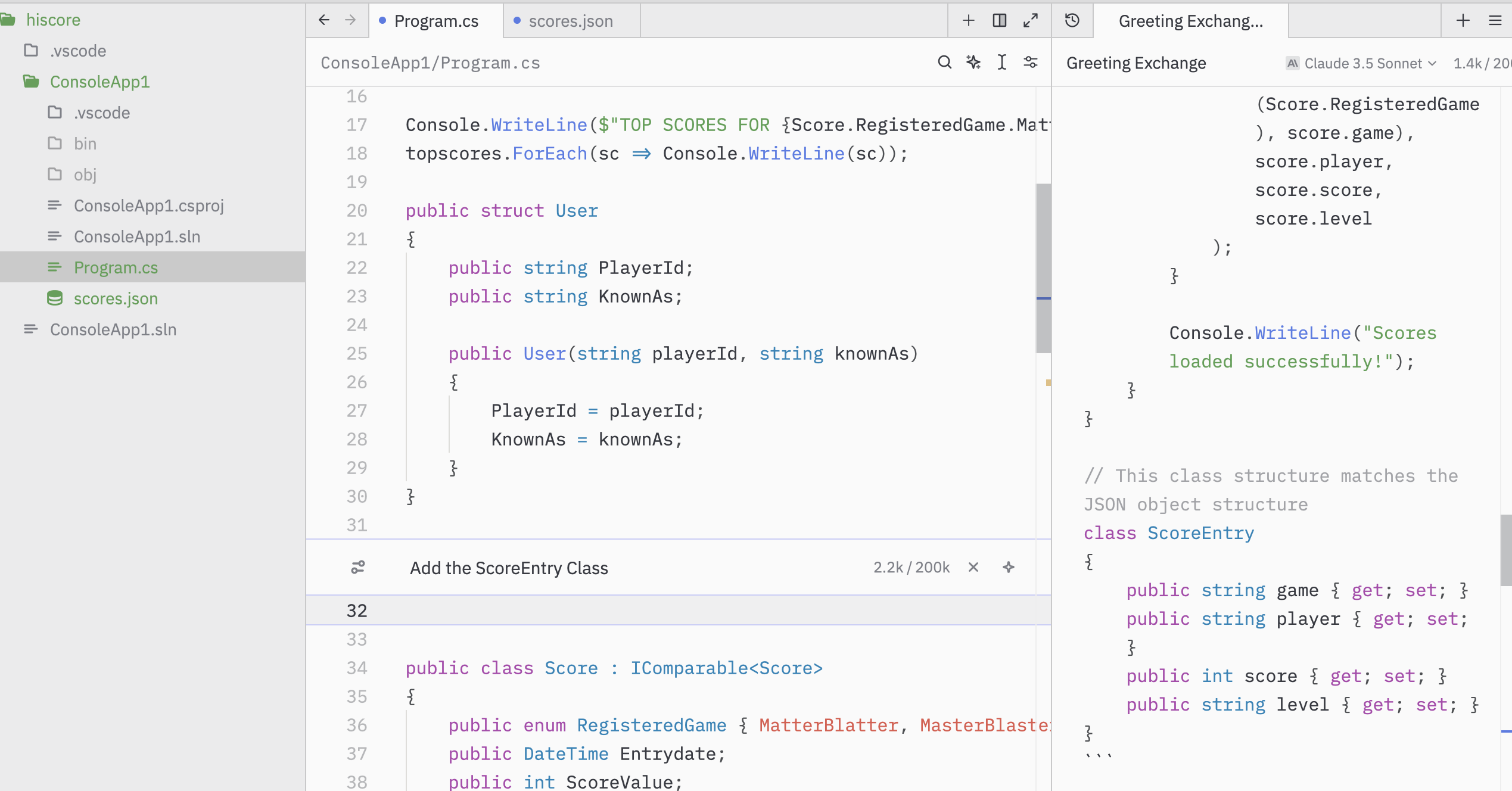1512x791 pixels.
Task: Select the Greeting Exchange assistant tab
Action: [1191, 21]
